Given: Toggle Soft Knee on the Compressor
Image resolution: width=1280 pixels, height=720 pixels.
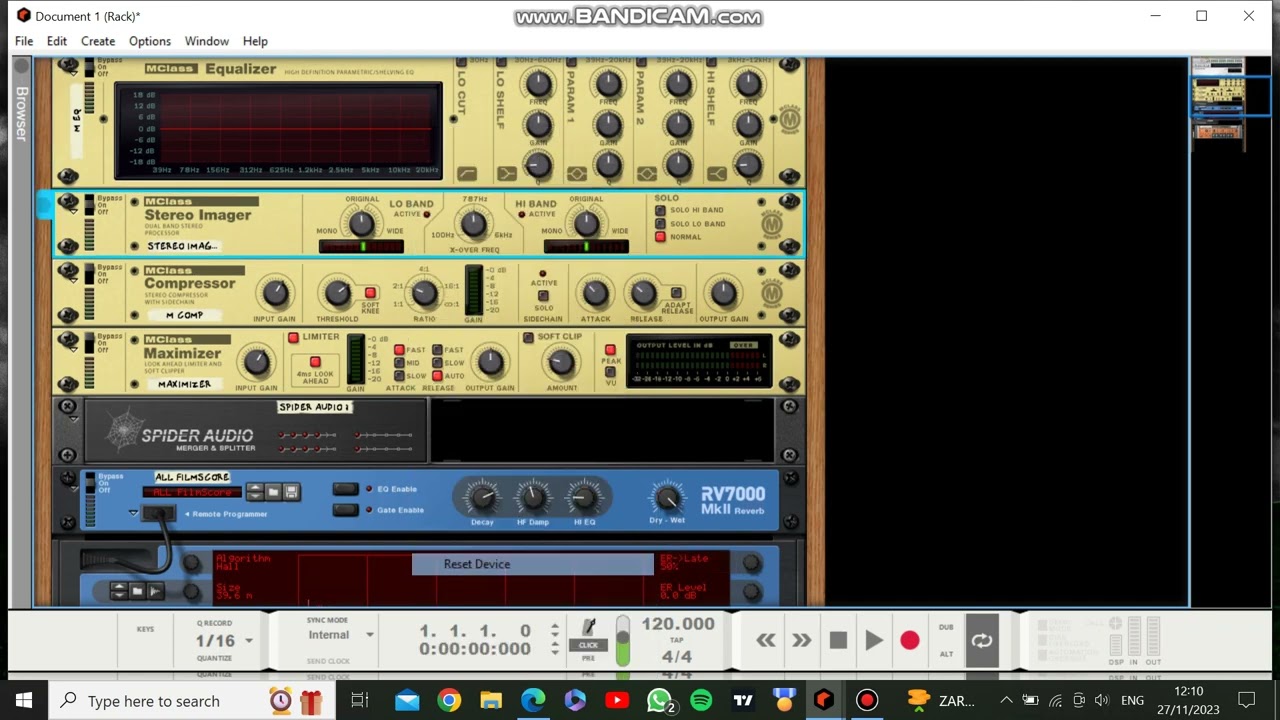Looking at the screenshot, I should [370, 293].
